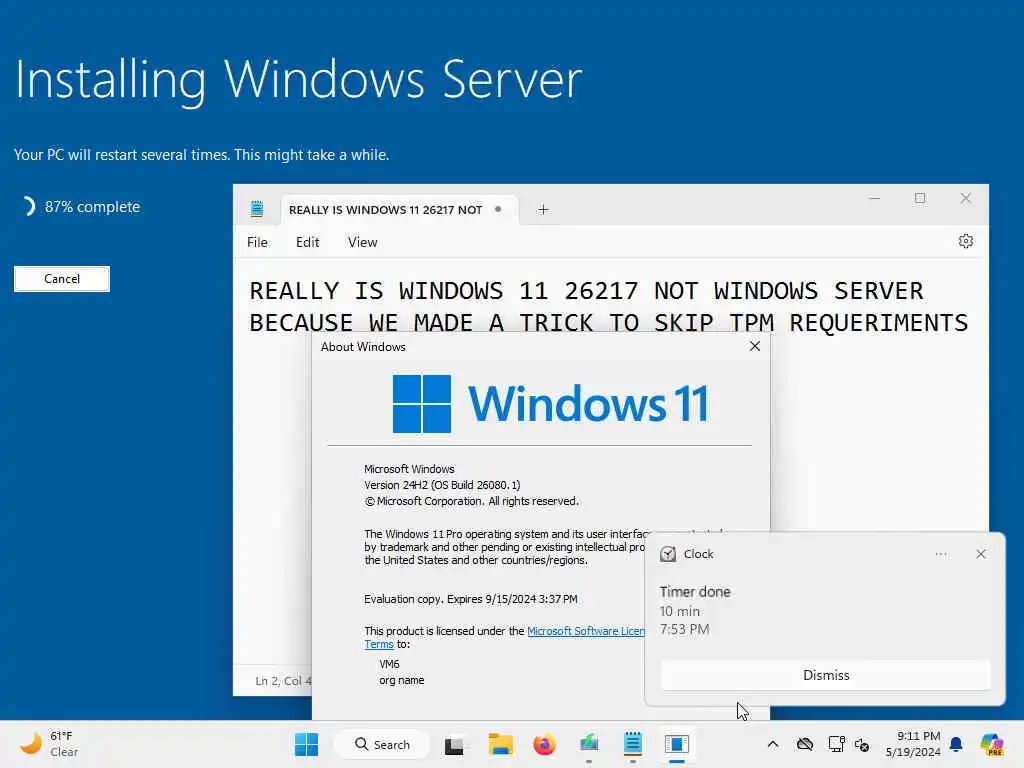
Task: Open File Explorer from taskbar
Action: (x=500, y=744)
